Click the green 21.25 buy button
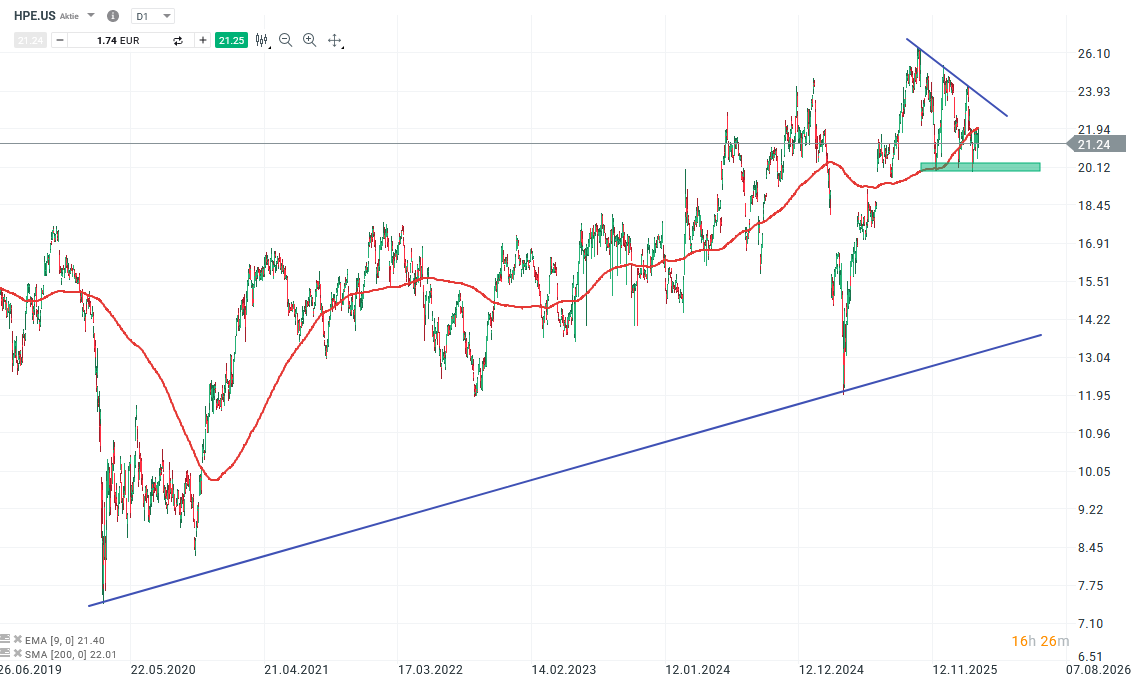The width and height of the screenshot is (1137, 677). pyautogui.click(x=232, y=40)
